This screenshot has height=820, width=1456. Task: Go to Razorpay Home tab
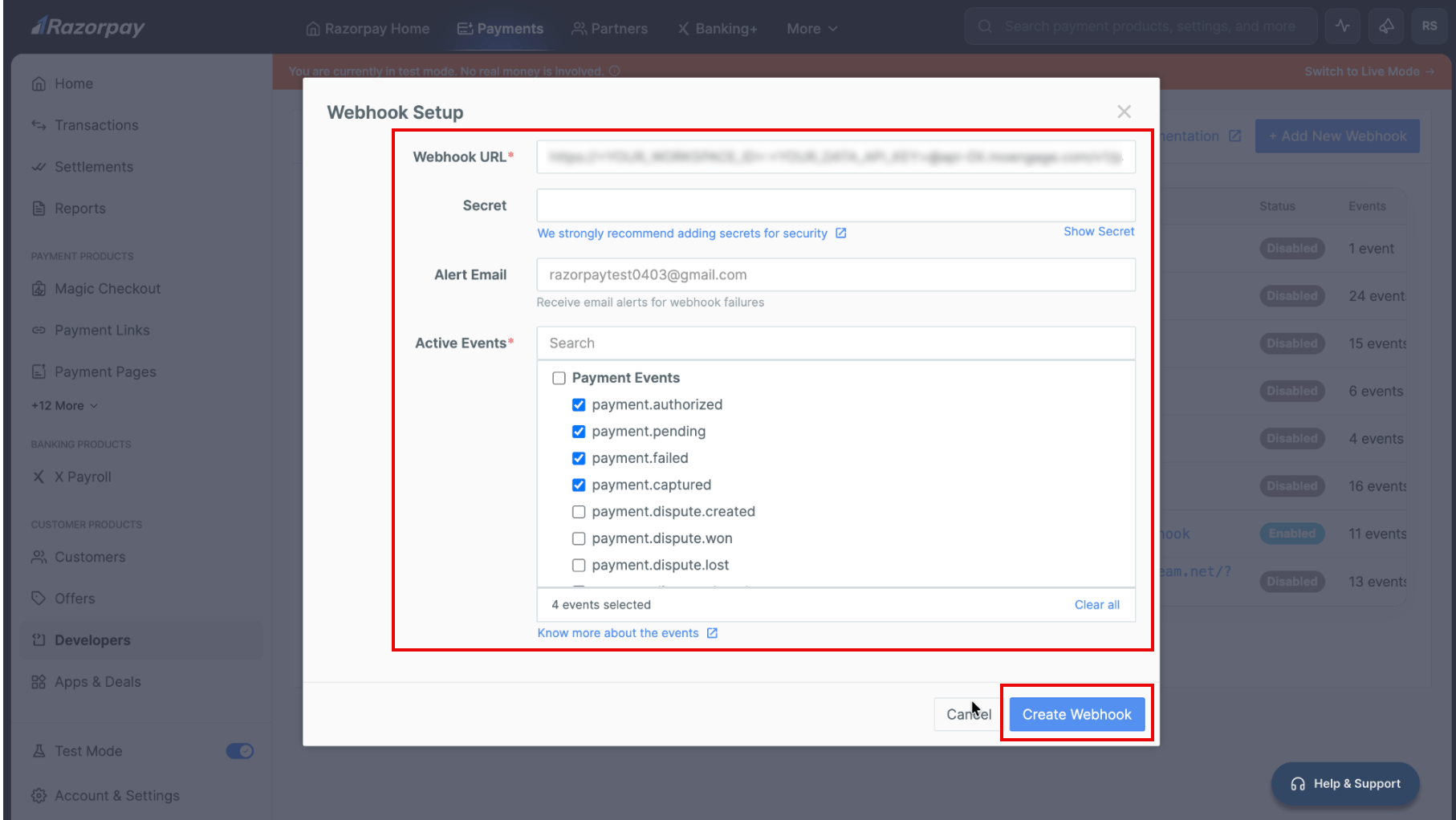368,29
